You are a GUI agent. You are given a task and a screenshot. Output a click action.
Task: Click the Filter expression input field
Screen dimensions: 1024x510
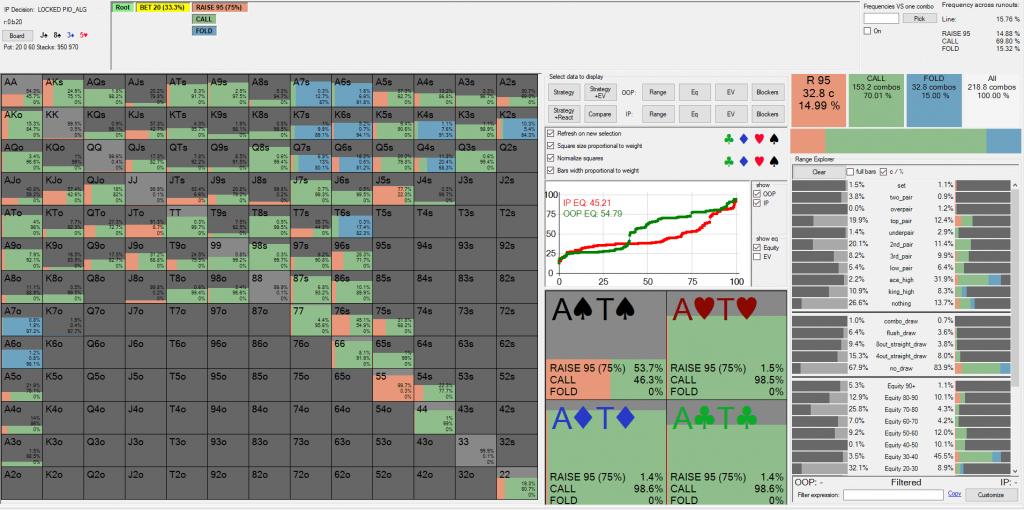[893, 495]
